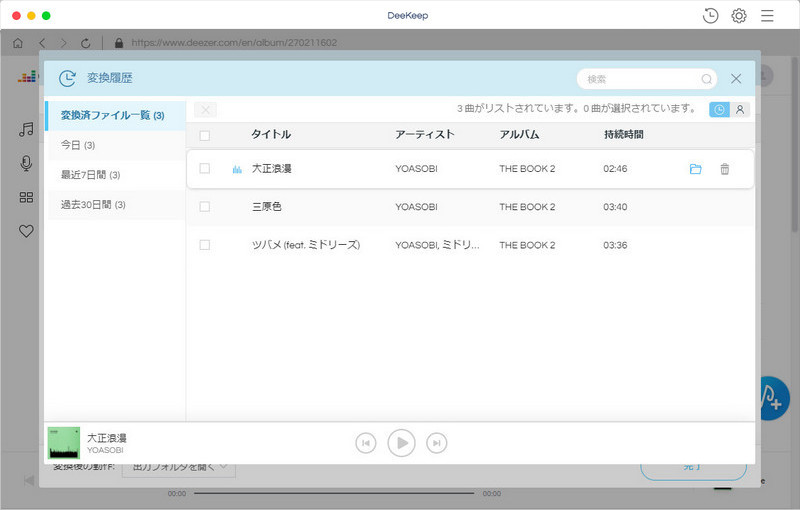Check the box for 三原色

[x=205, y=207]
